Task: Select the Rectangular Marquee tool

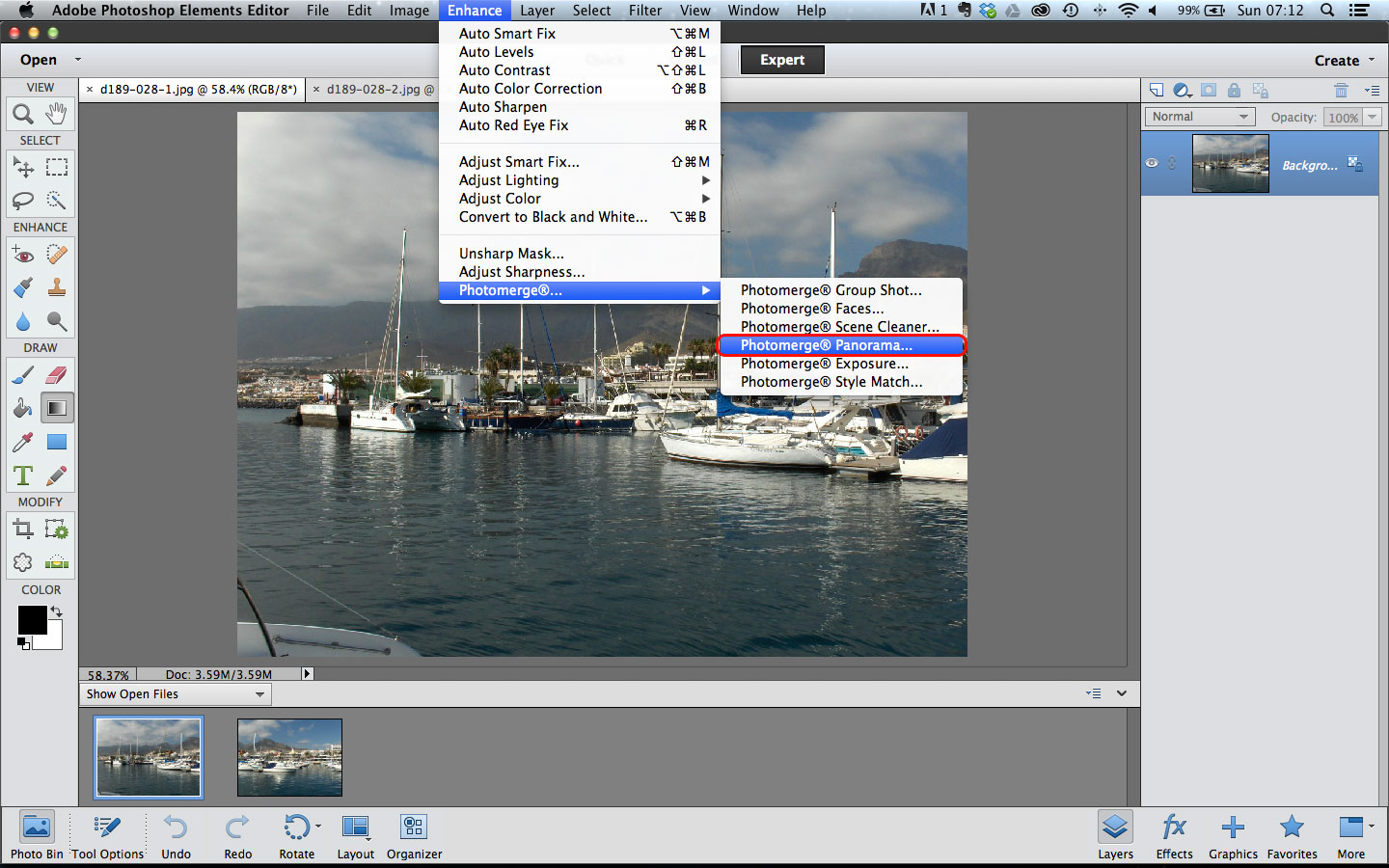Action: (x=57, y=168)
